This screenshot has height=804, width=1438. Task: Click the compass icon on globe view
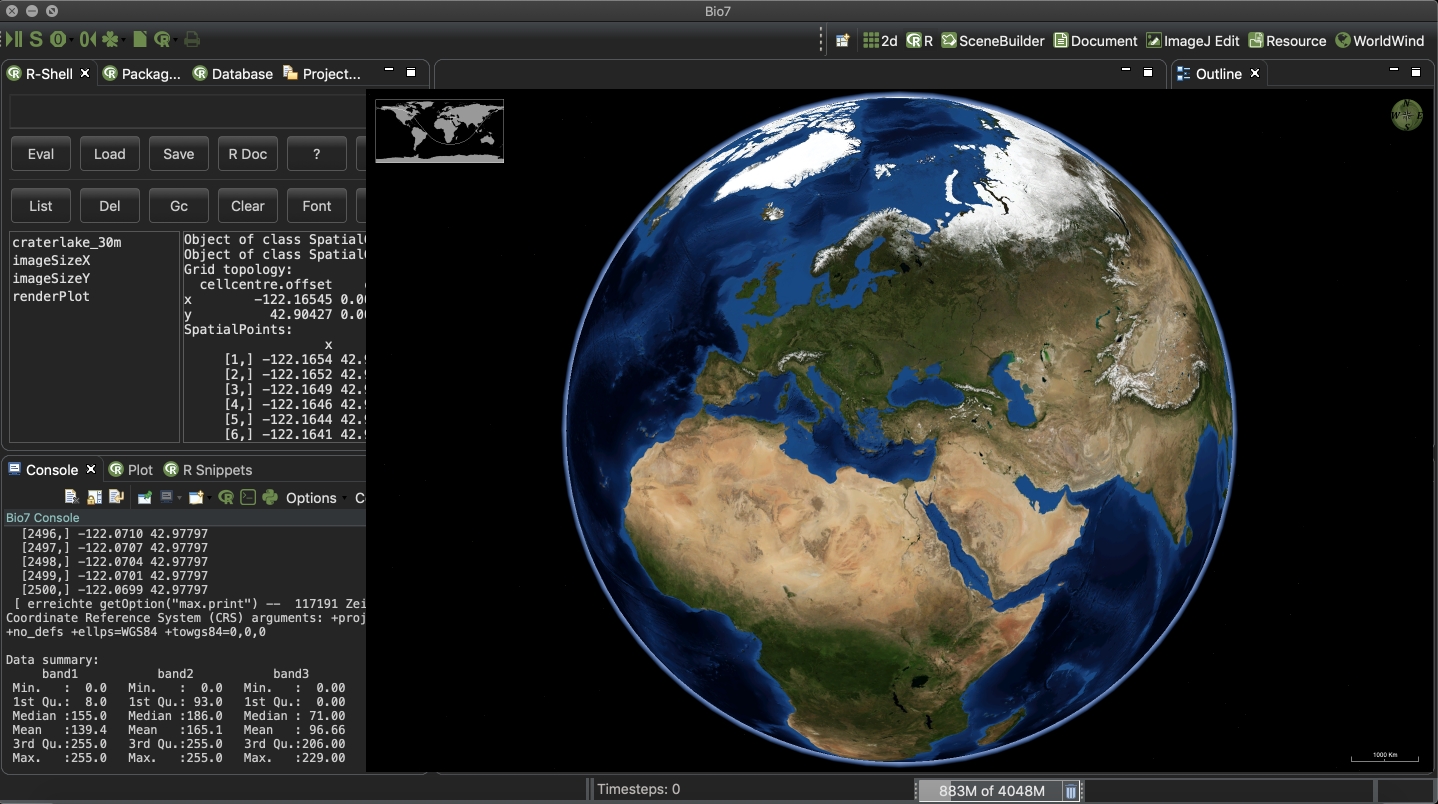coord(1406,115)
